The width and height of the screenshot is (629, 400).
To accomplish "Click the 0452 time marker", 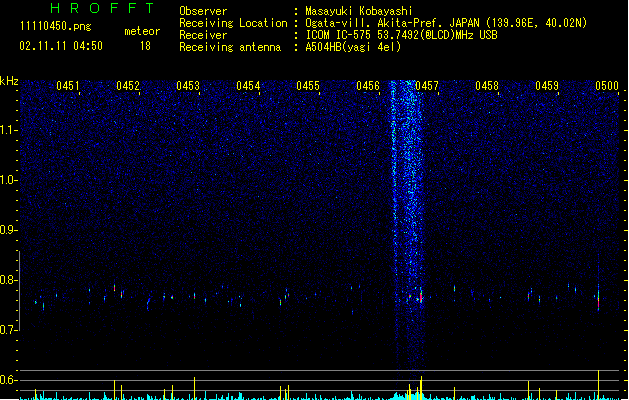I will (x=128, y=85).
